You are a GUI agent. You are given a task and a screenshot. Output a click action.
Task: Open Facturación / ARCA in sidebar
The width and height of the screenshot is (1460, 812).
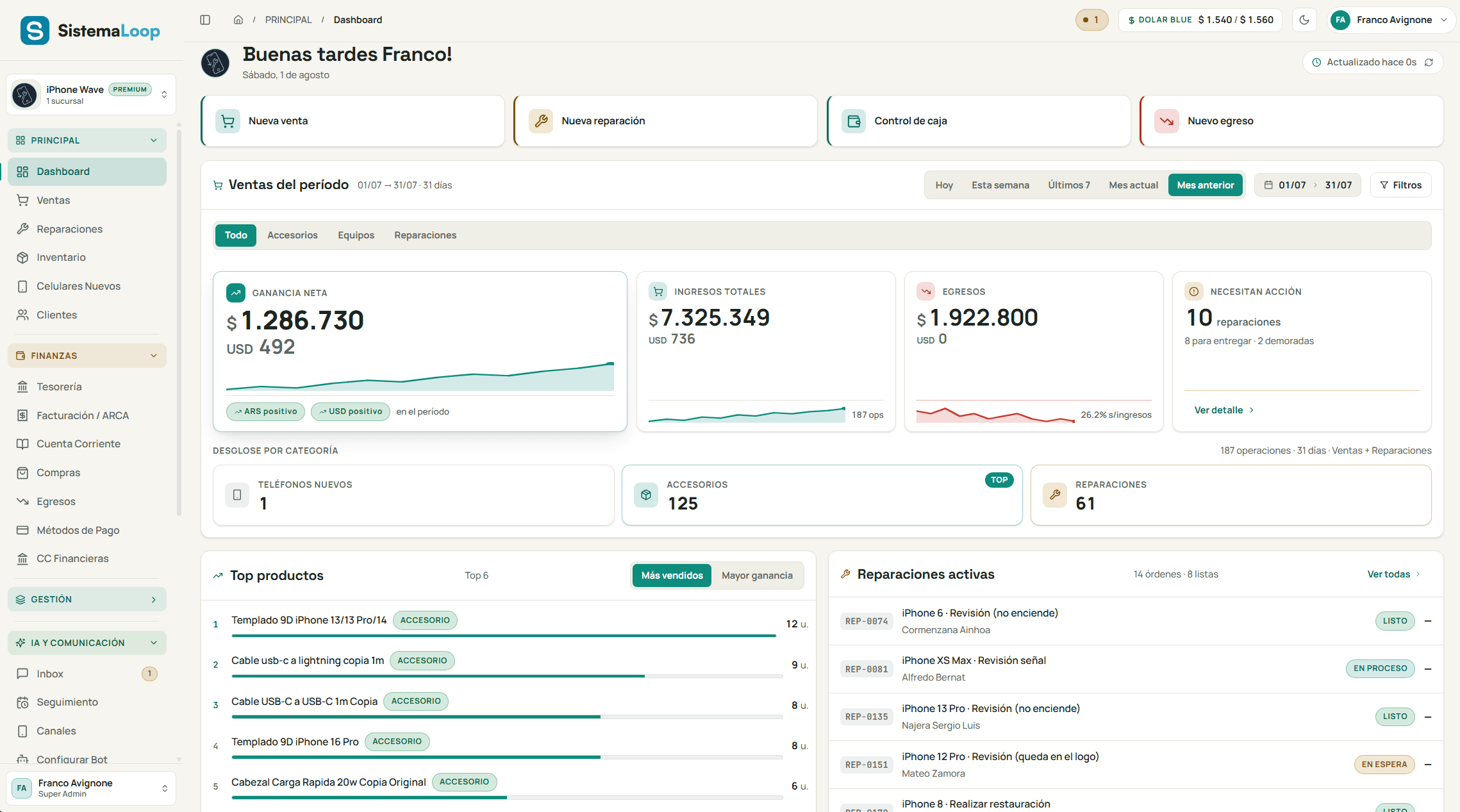tap(87, 416)
